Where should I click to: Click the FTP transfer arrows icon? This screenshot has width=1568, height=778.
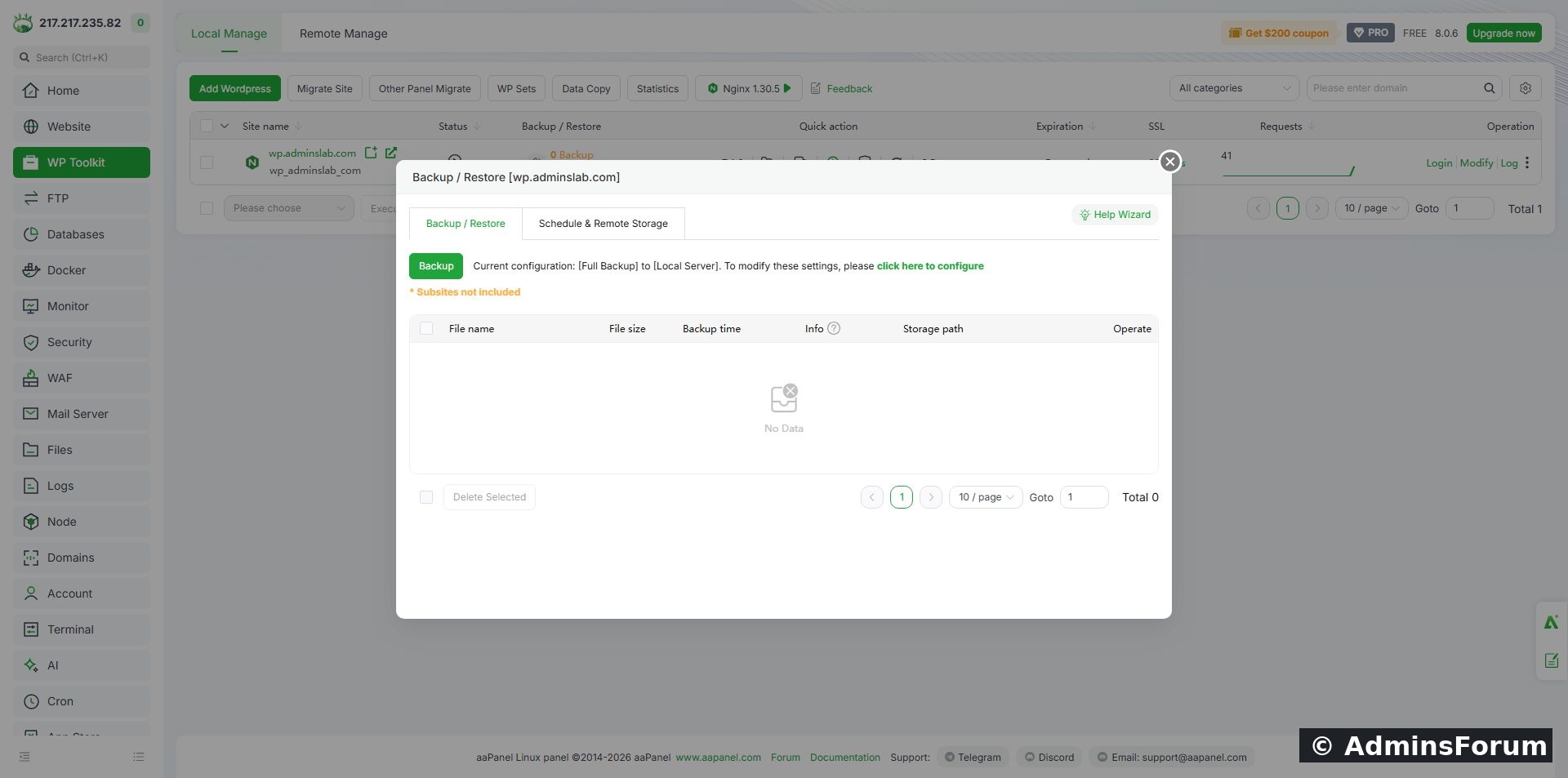point(31,198)
